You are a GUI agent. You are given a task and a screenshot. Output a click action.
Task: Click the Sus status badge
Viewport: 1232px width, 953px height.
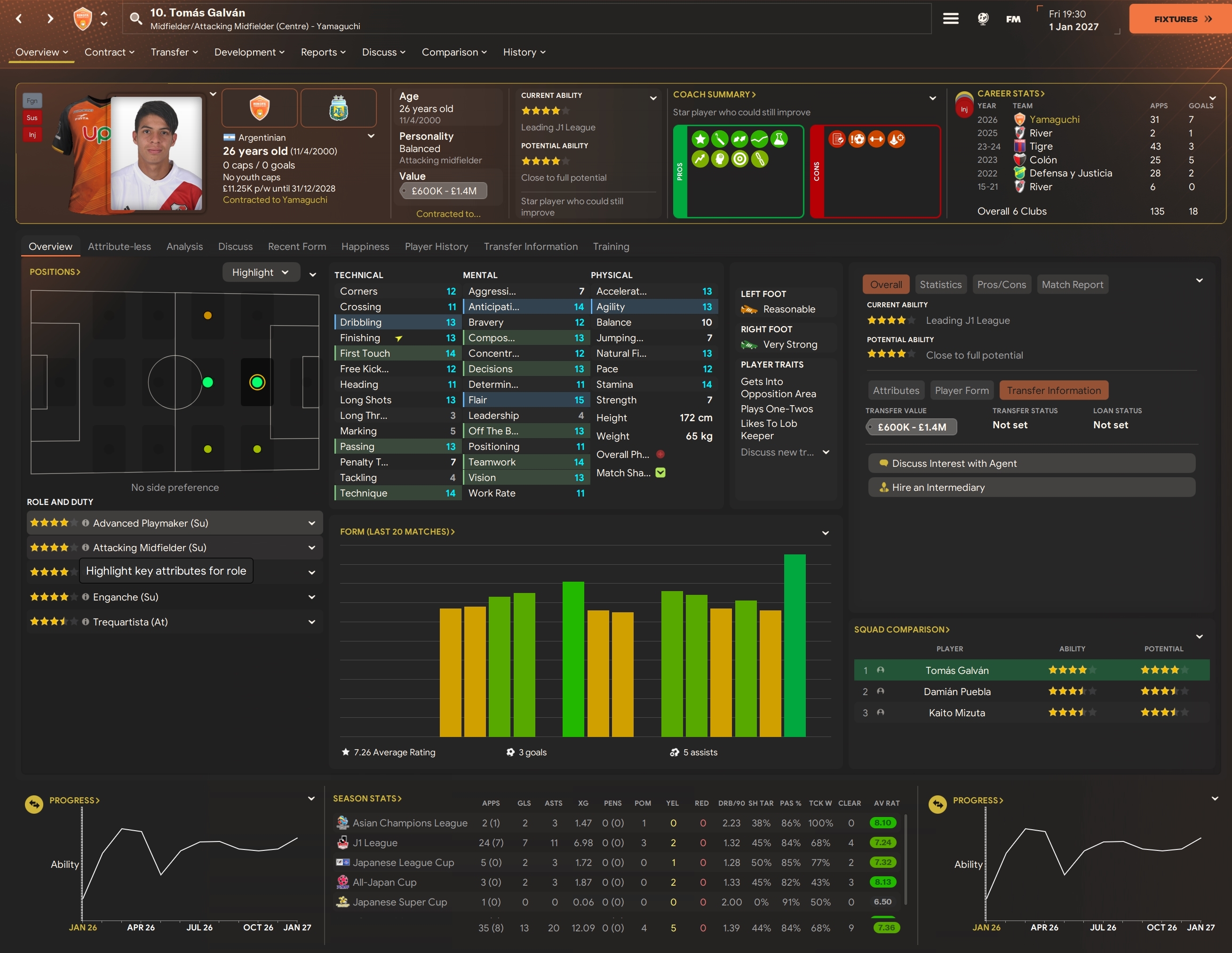pos(32,118)
